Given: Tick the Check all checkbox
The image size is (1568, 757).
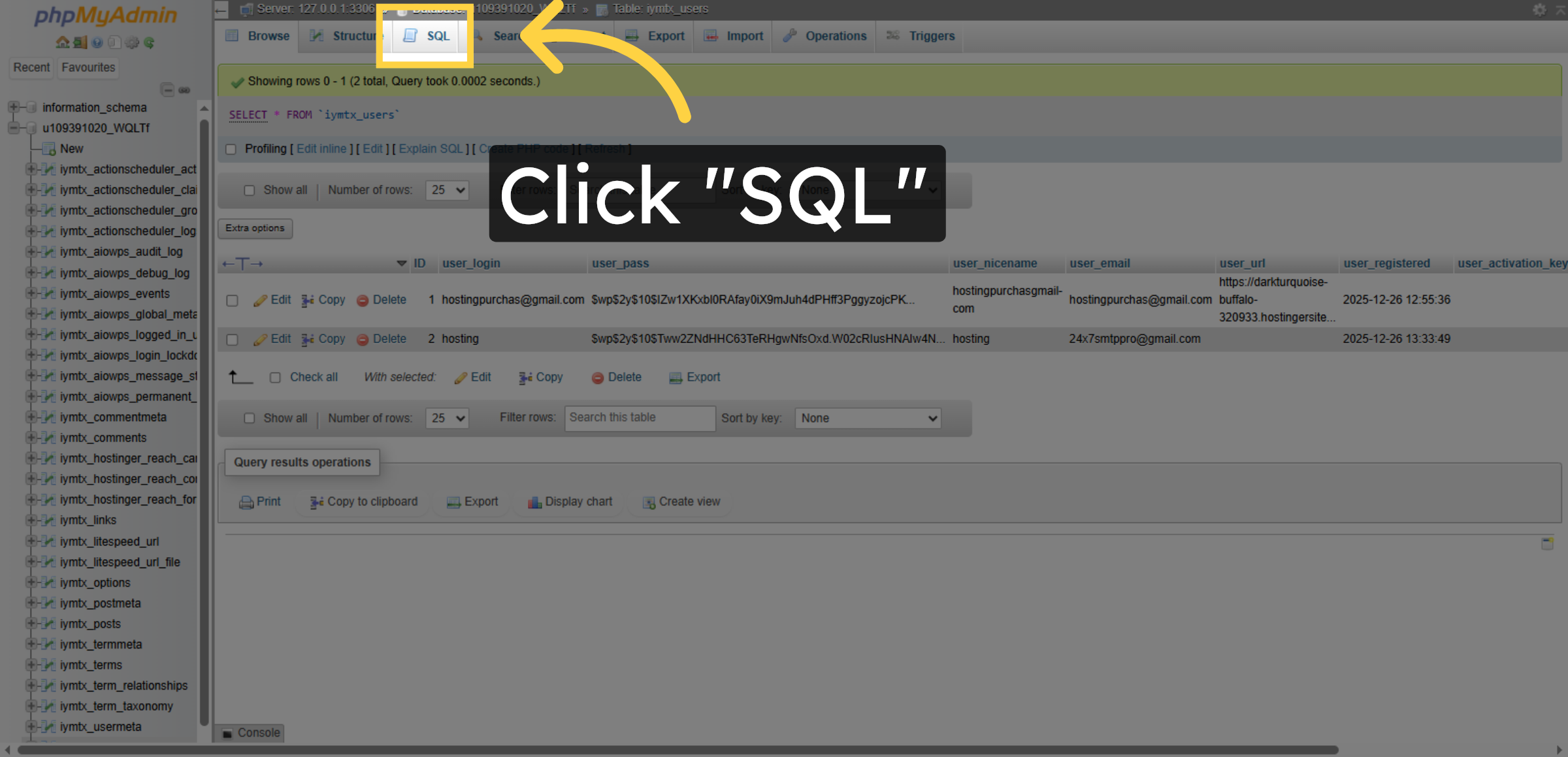Looking at the screenshot, I should point(275,378).
